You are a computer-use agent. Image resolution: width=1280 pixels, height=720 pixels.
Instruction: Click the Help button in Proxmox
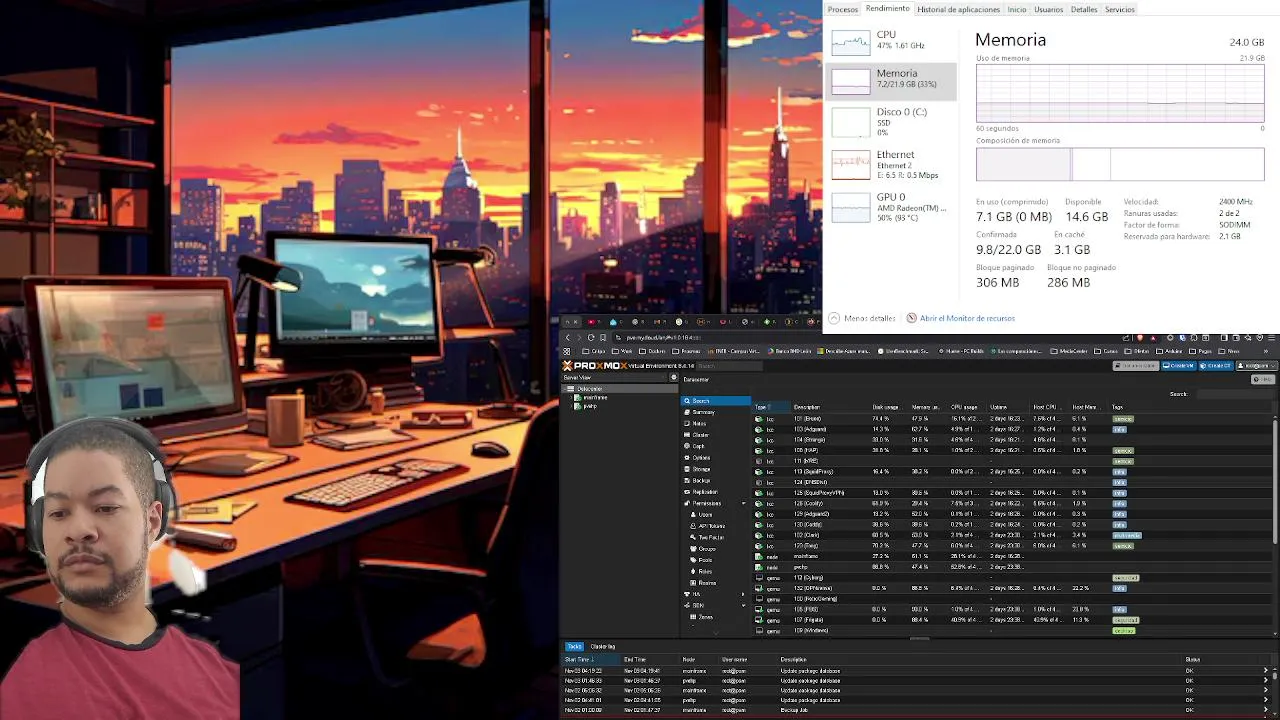[x=1262, y=379]
